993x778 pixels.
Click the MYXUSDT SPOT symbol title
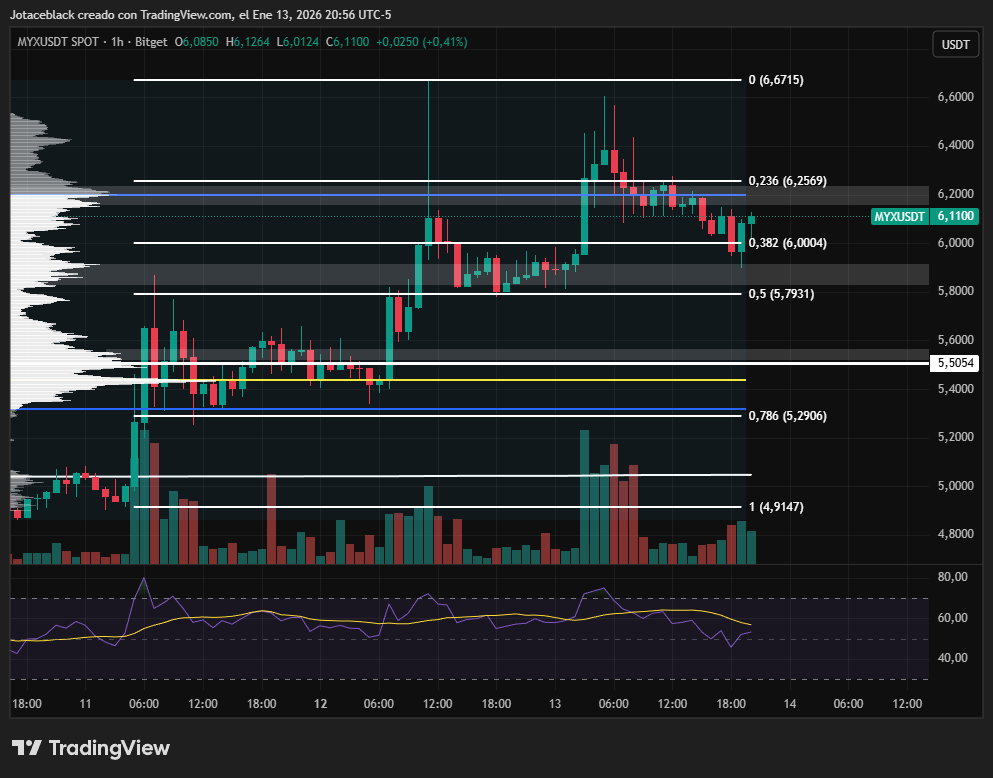coord(58,42)
